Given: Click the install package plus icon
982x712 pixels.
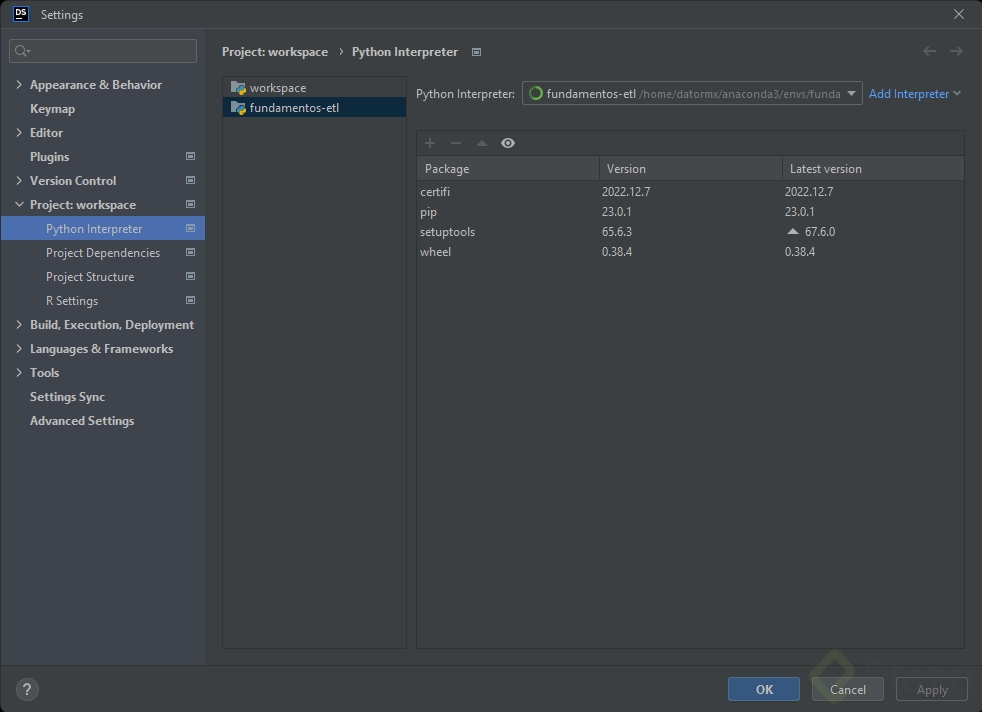Looking at the screenshot, I should pyautogui.click(x=430, y=143).
